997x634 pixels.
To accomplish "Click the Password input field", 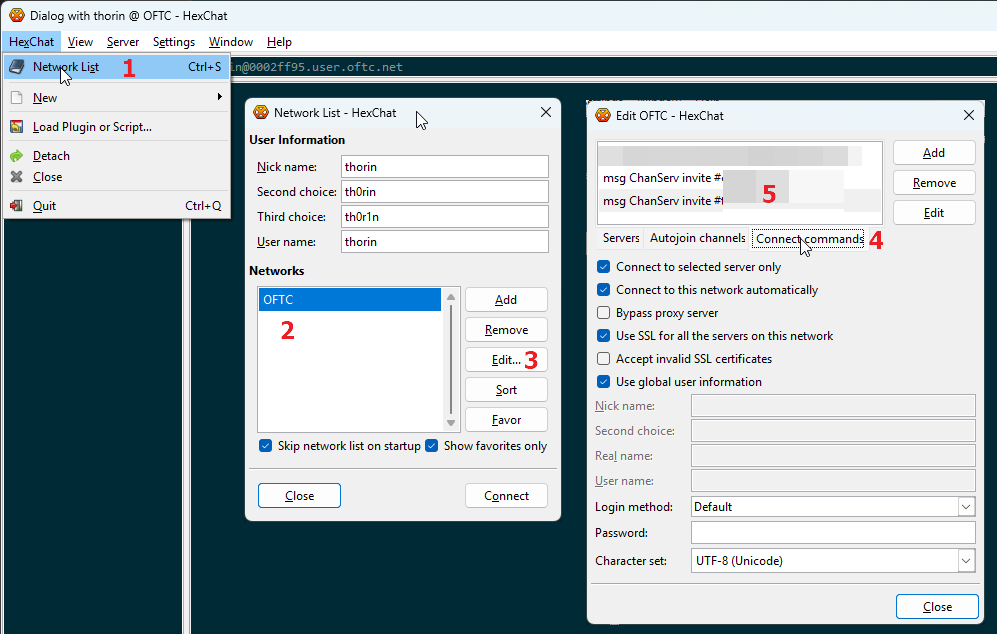I will click(x=832, y=533).
